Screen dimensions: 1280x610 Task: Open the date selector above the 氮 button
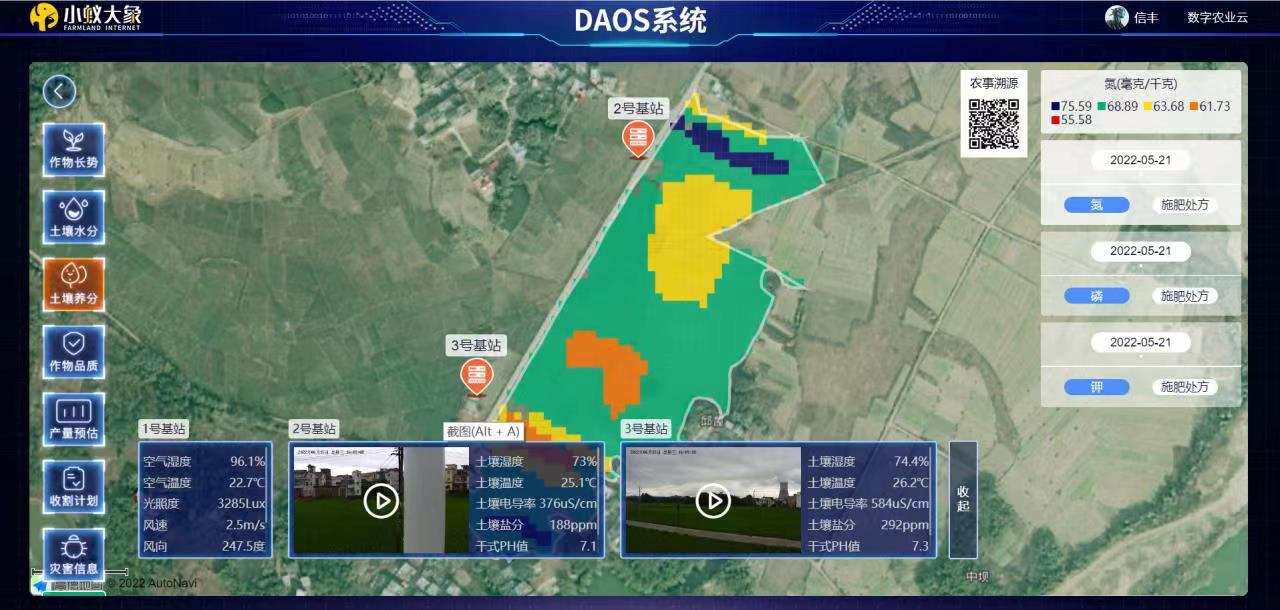[1140, 160]
